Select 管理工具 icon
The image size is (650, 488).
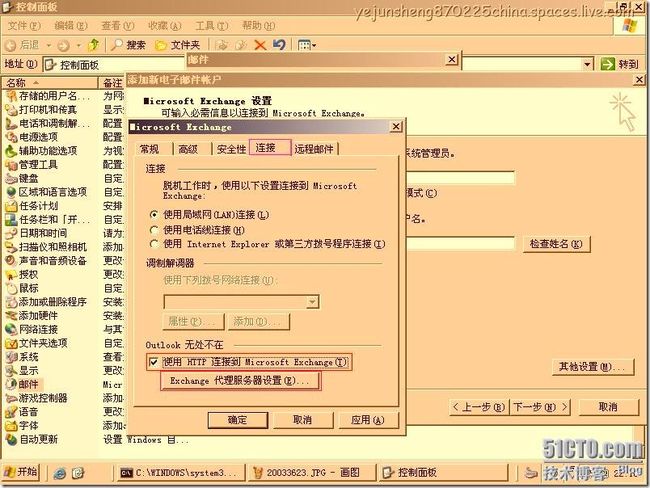pyautogui.click(x=11, y=165)
